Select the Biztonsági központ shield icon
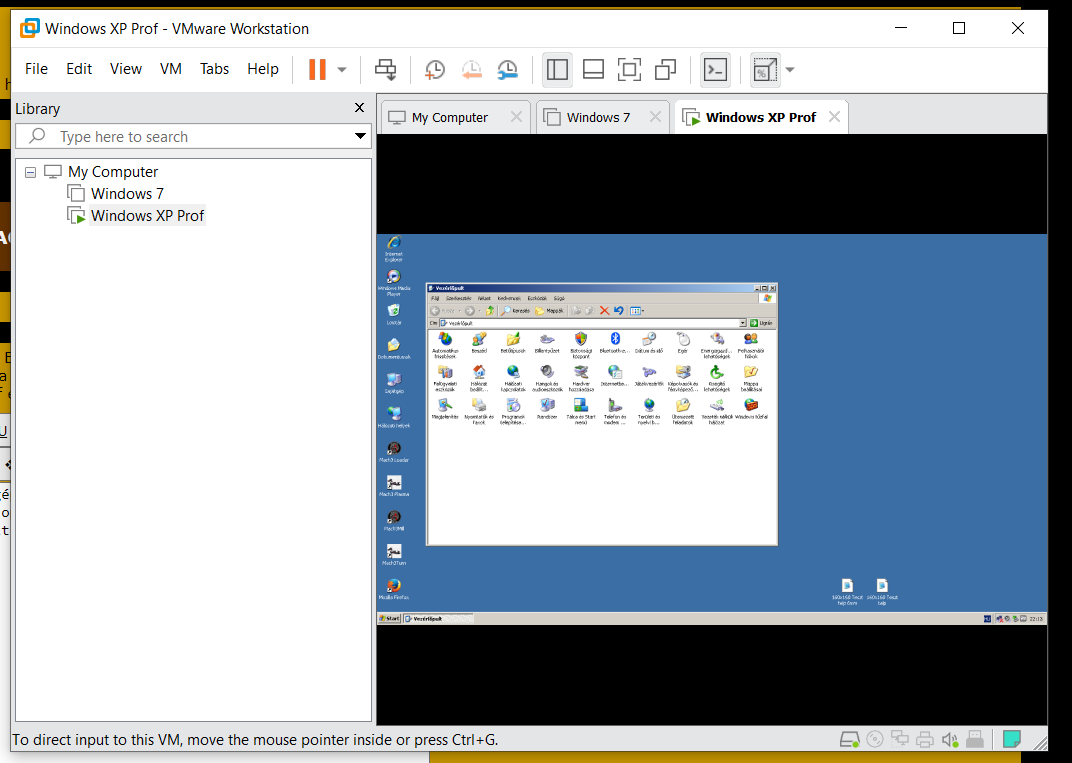 [x=580, y=345]
